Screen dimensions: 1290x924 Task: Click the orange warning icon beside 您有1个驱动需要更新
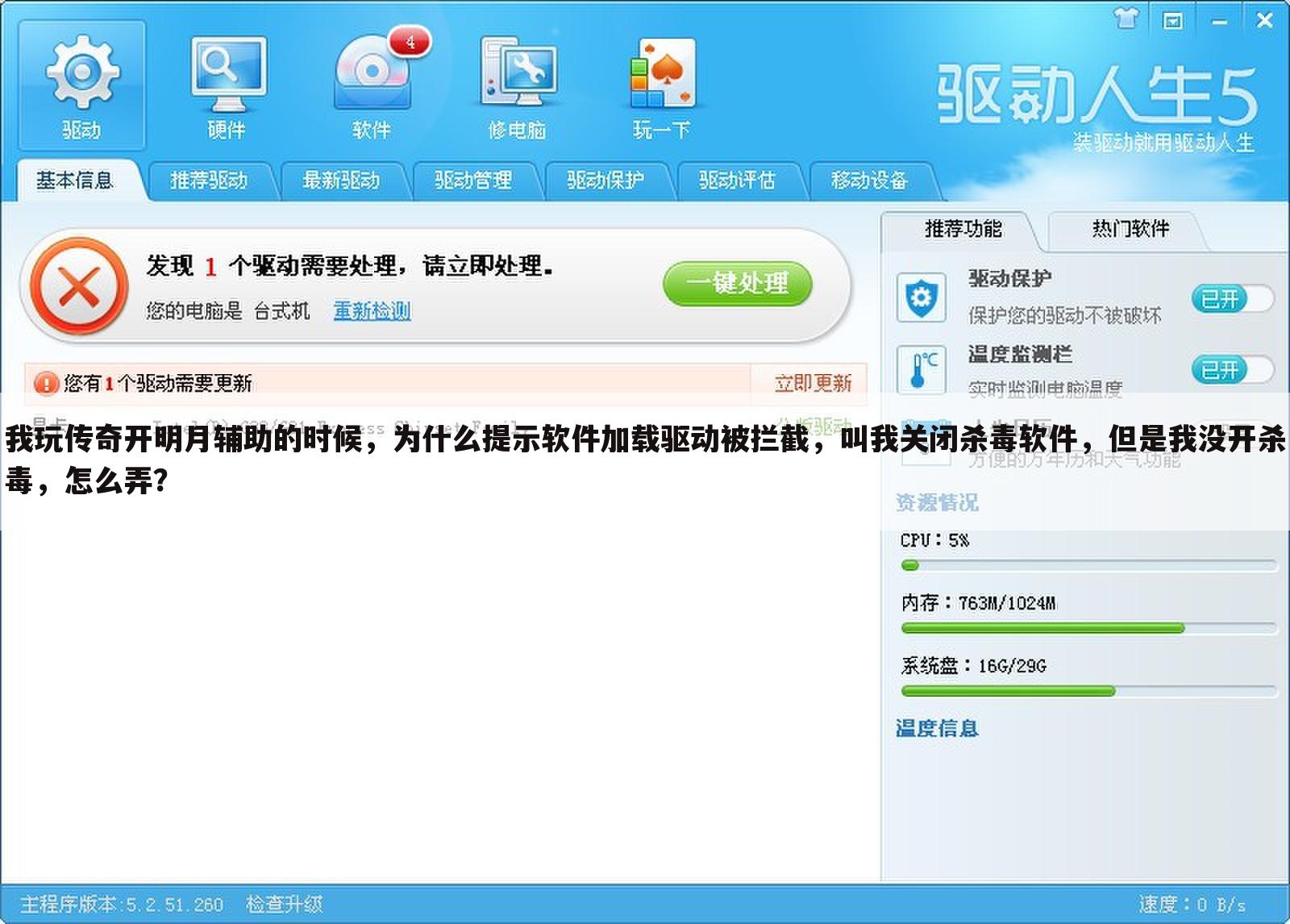(46, 383)
